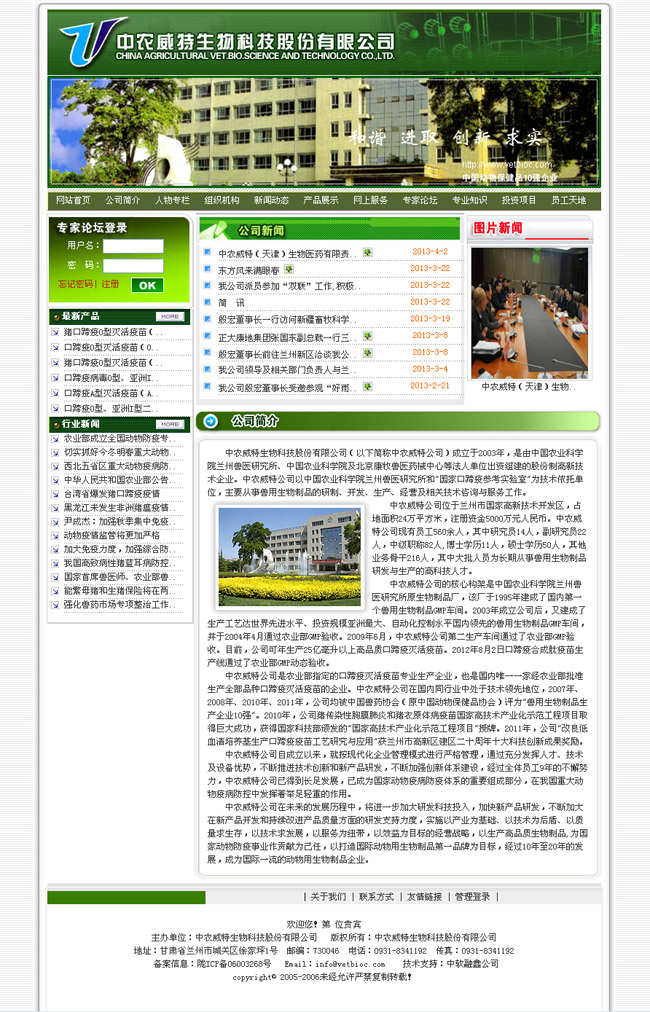Viewport: 650px width, 1012px height.
Task: Go to 专业知识 navigation item
Action: coord(469,200)
